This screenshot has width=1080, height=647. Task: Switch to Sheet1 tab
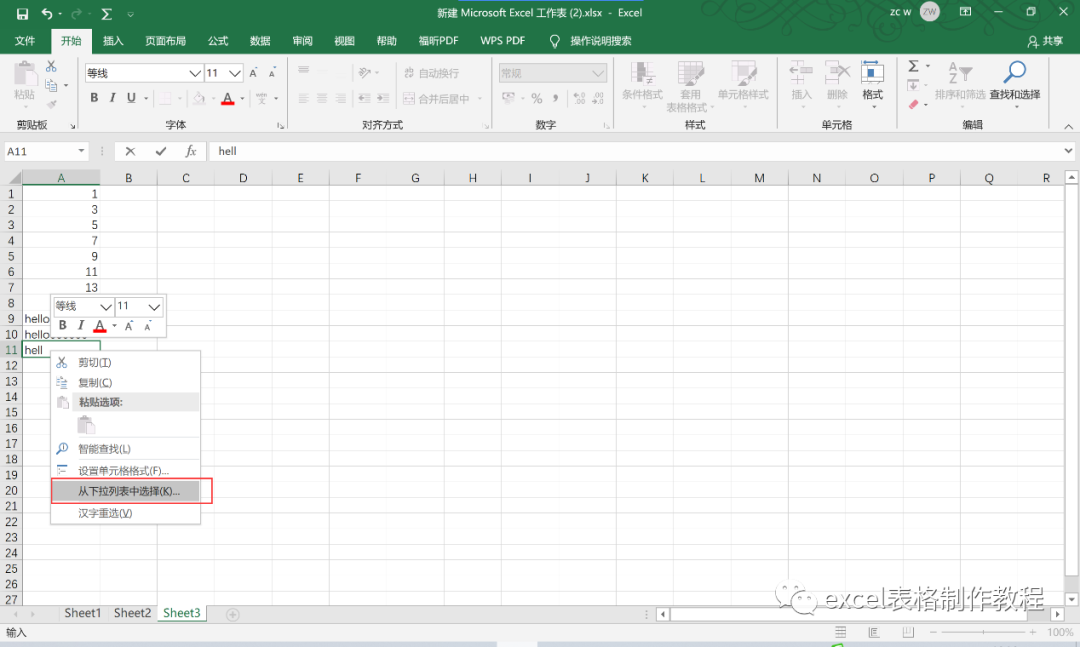(x=83, y=613)
